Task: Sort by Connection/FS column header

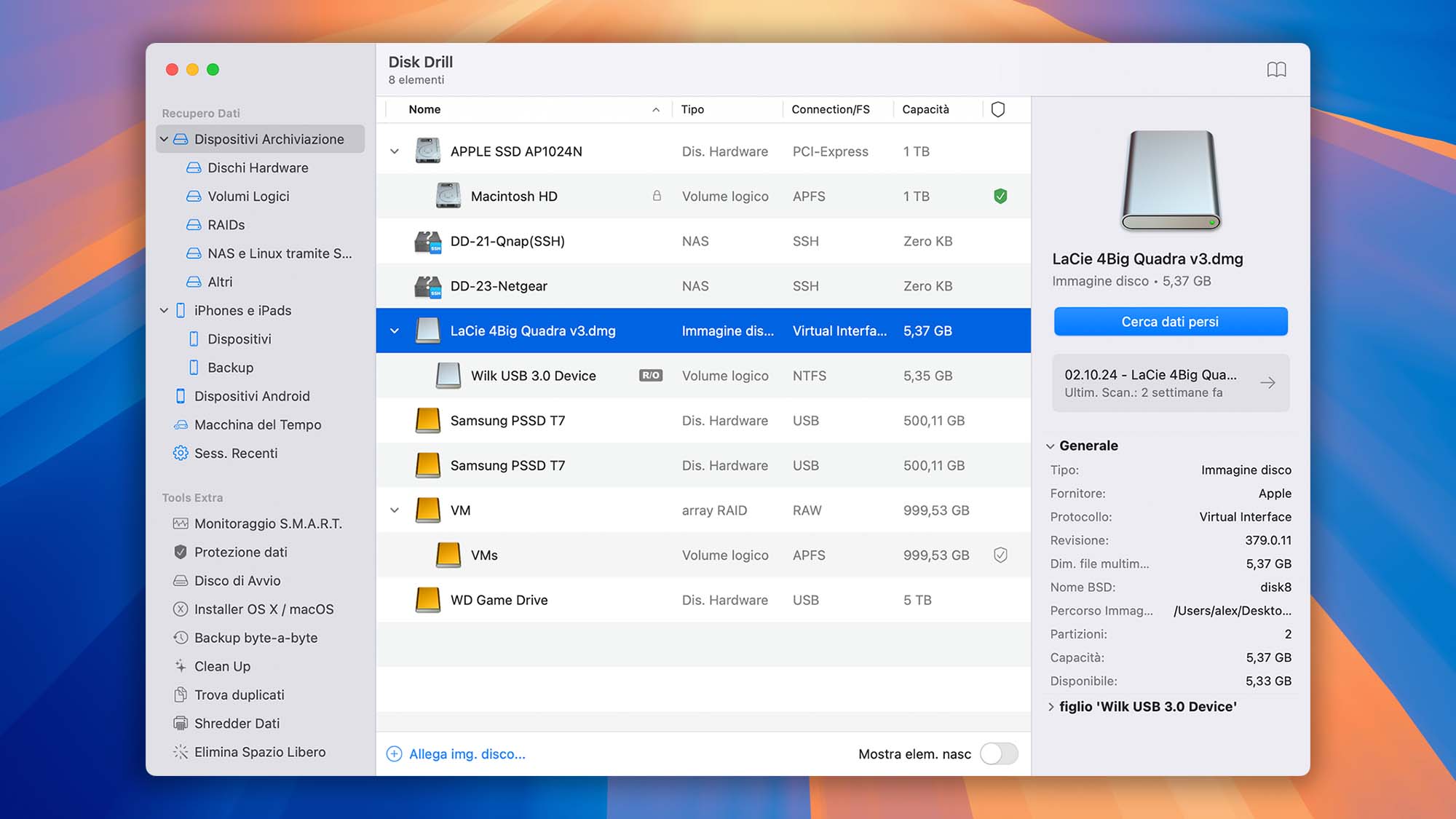Action: click(x=831, y=109)
